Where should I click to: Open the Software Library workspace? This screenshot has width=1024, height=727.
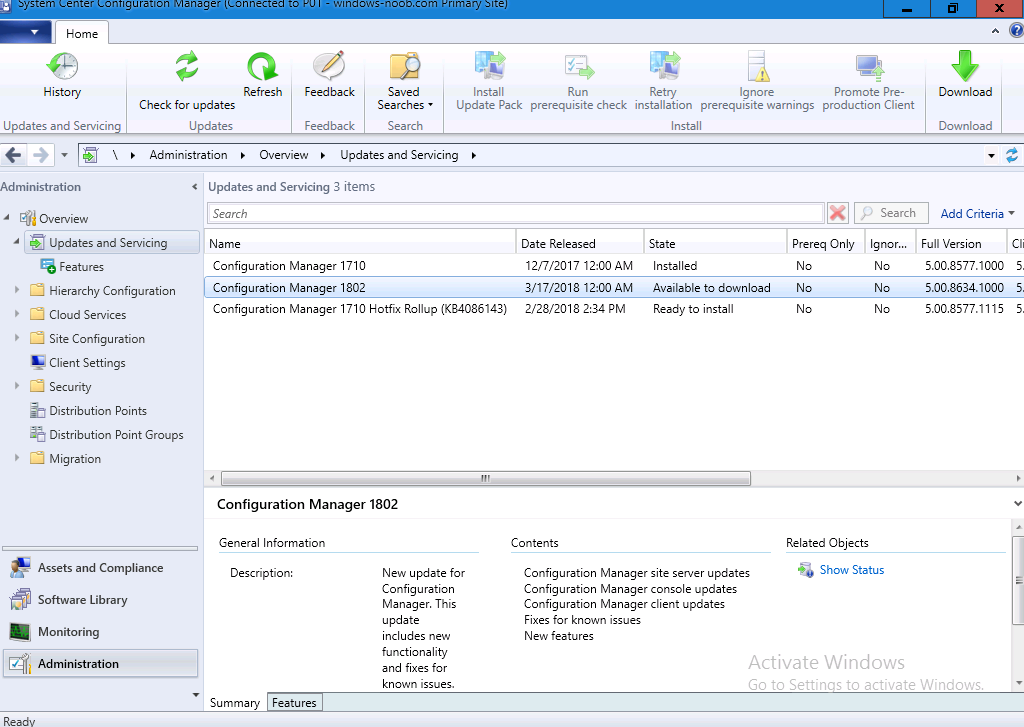pyautogui.click(x=101, y=600)
